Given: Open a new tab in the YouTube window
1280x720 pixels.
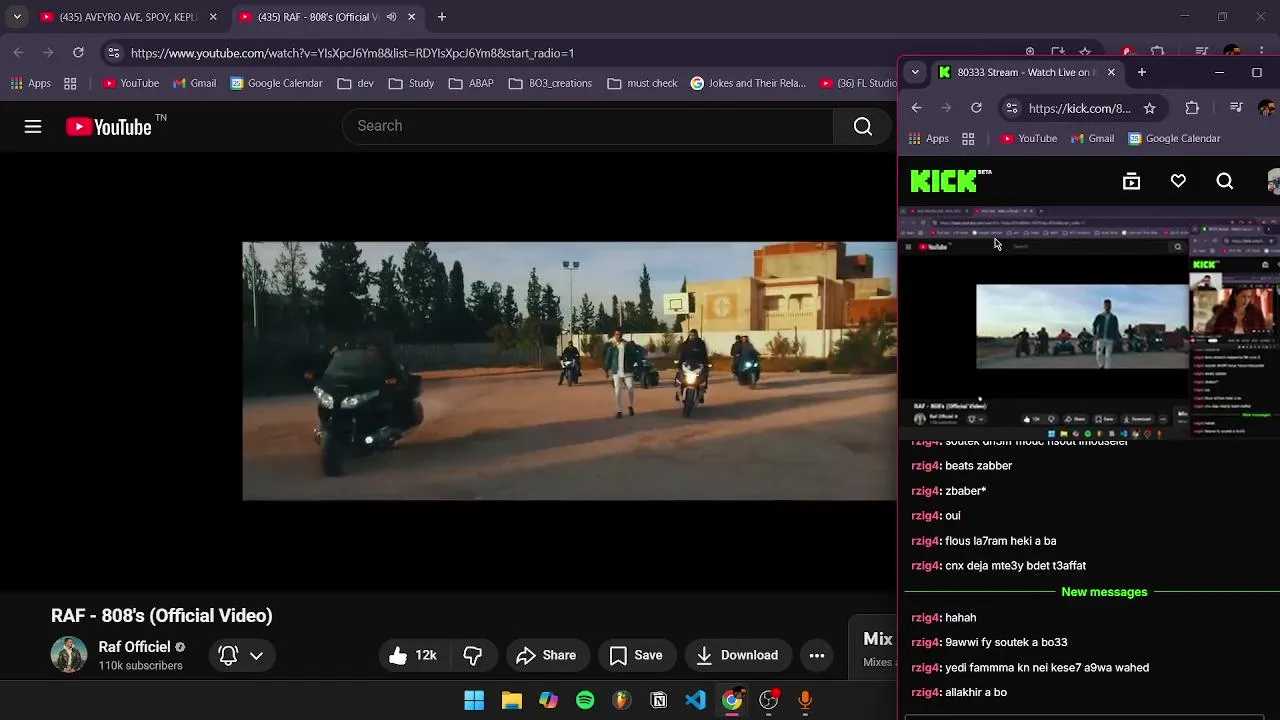Looking at the screenshot, I should (442, 17).
